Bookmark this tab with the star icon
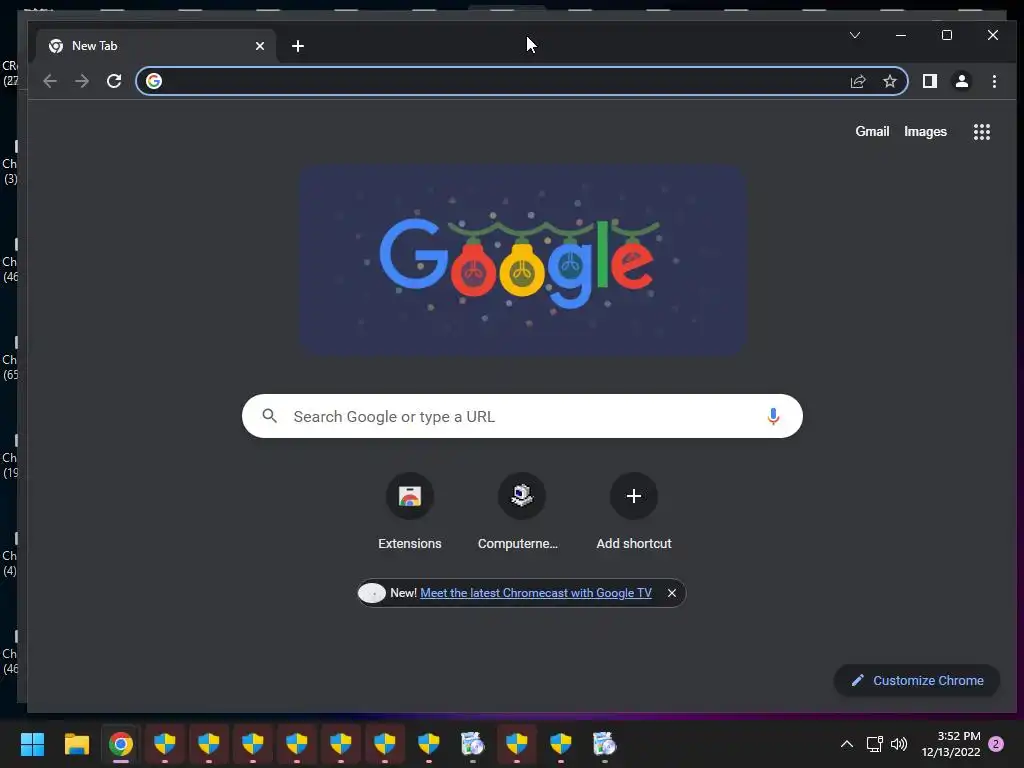This screenshot has width=1024, height=768. click(x=889, y=81)
